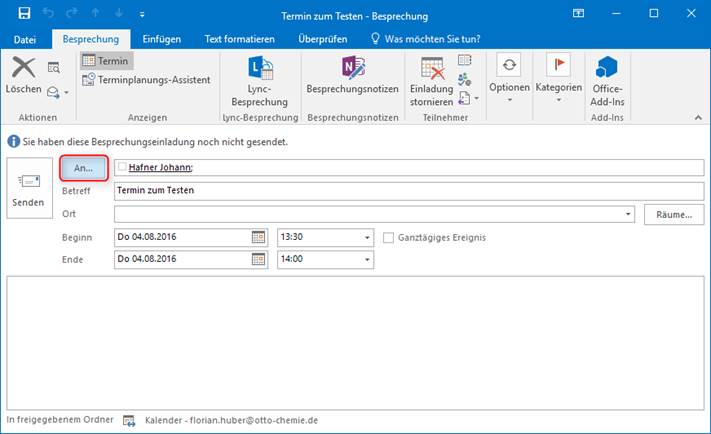
Task: Click the previous item up arrow
Action: point(95,13)
